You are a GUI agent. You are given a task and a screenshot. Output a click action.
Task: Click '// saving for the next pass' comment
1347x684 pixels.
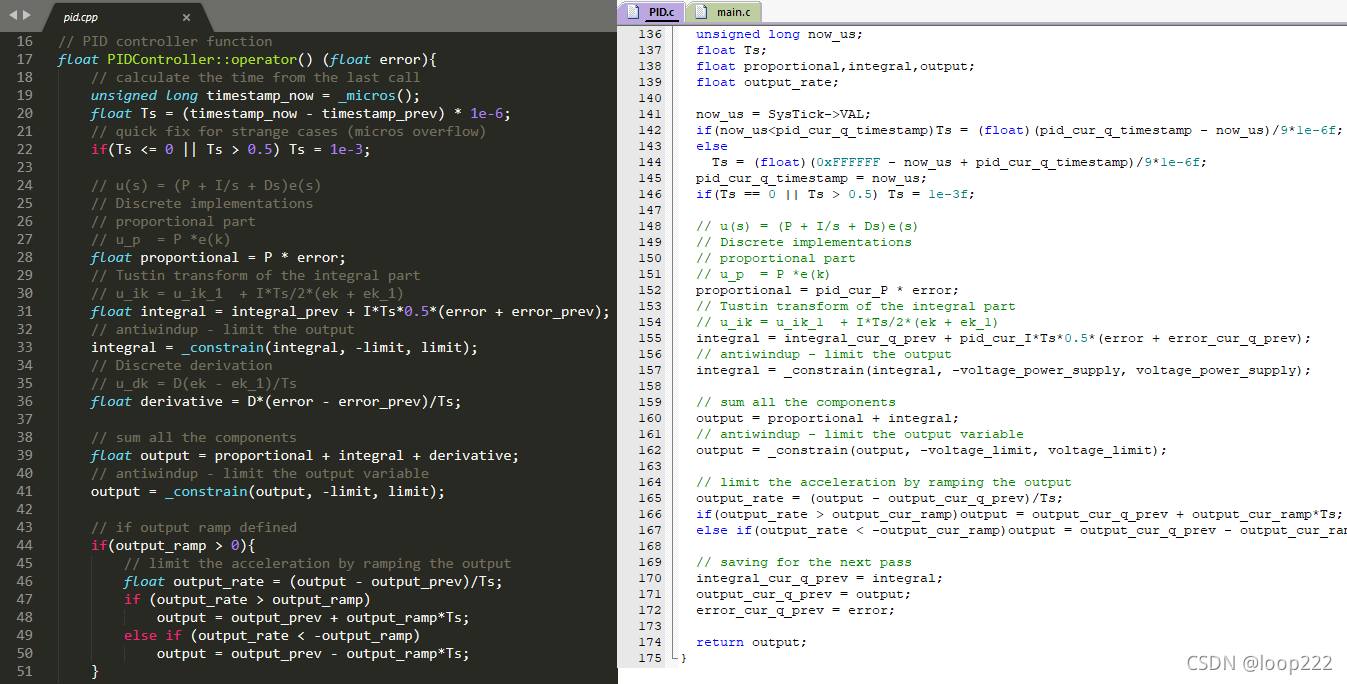803,562
